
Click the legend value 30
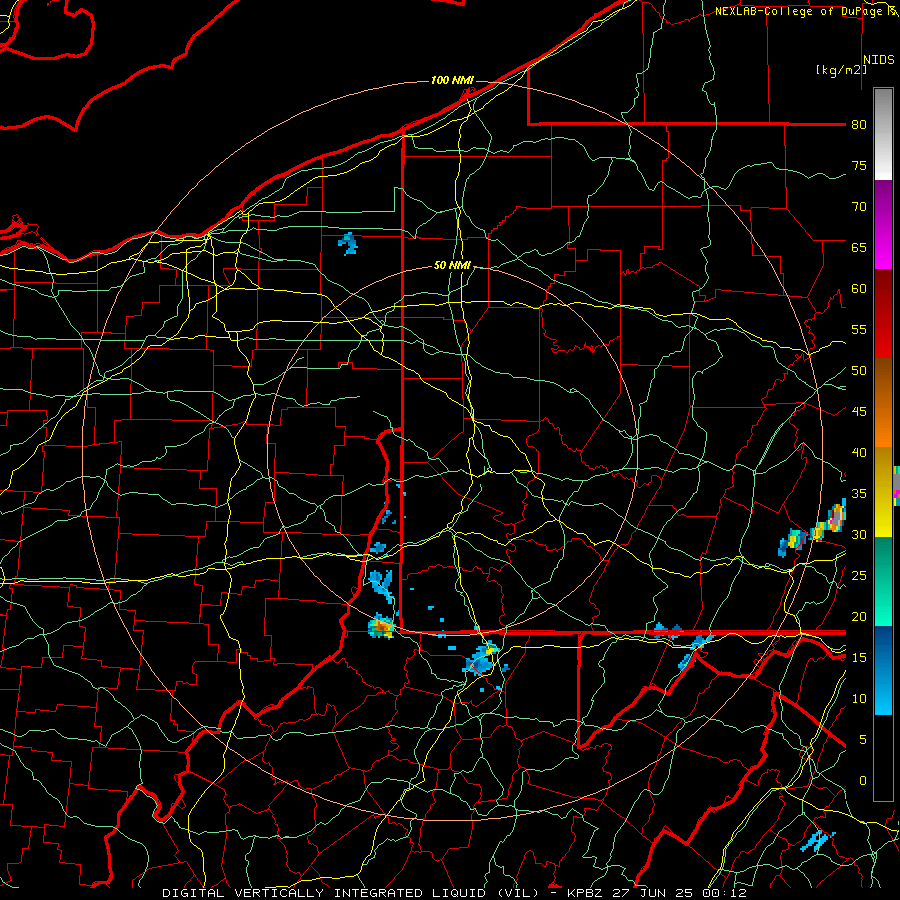coord(859,534)
